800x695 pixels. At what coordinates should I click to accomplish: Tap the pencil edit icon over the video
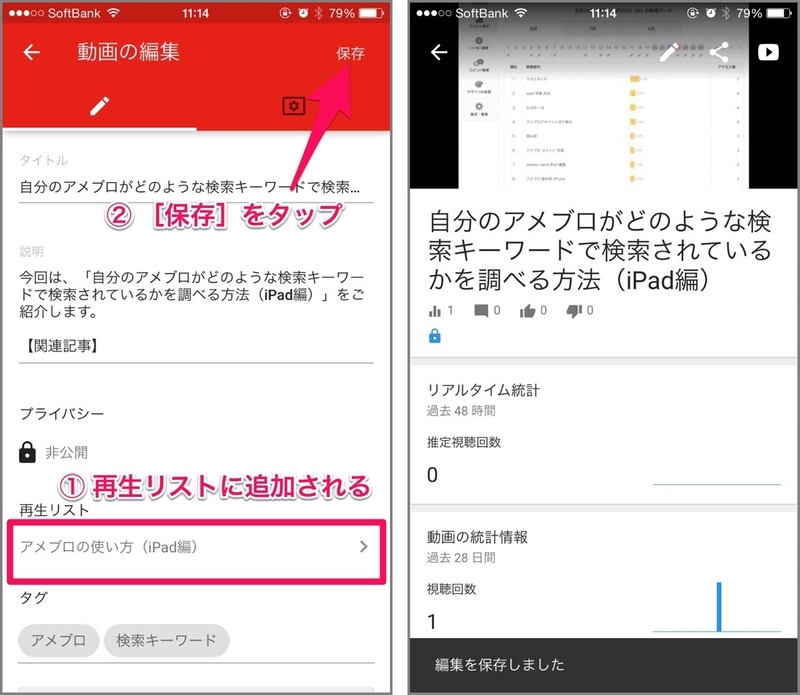669,52
